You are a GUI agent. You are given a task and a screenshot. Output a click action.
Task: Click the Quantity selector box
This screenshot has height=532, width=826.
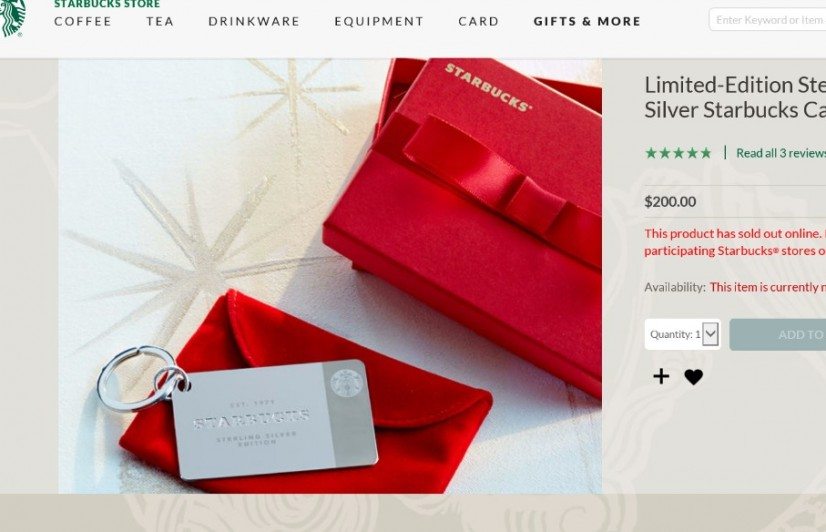click(x=683, y=334)
